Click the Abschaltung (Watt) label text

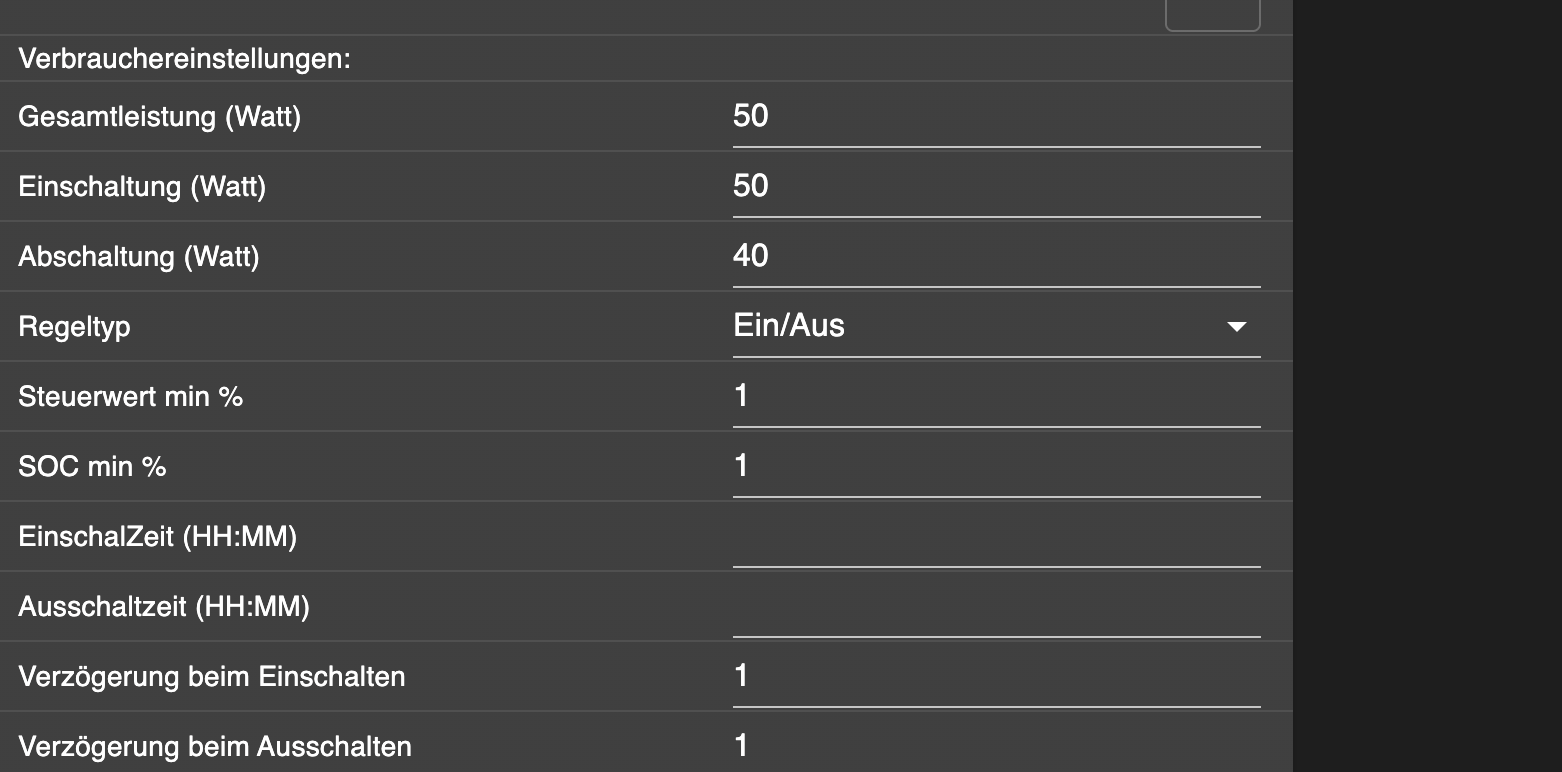point(139,257)
